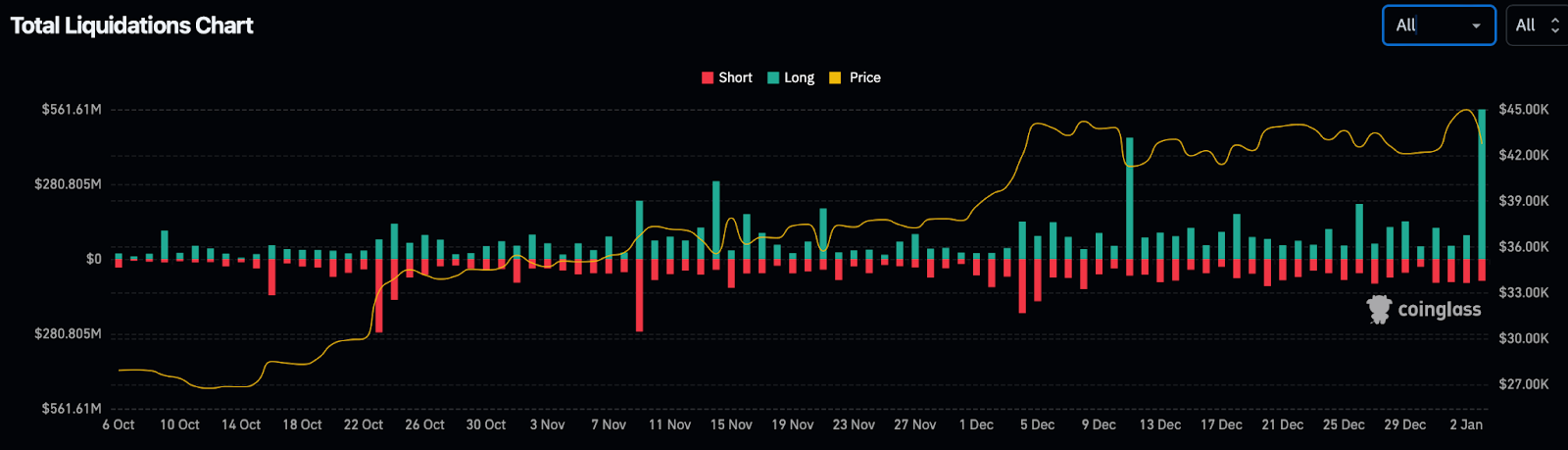1568x450 pixels.
Task: Toggle the Short series legend label
Action: (735, 78)
